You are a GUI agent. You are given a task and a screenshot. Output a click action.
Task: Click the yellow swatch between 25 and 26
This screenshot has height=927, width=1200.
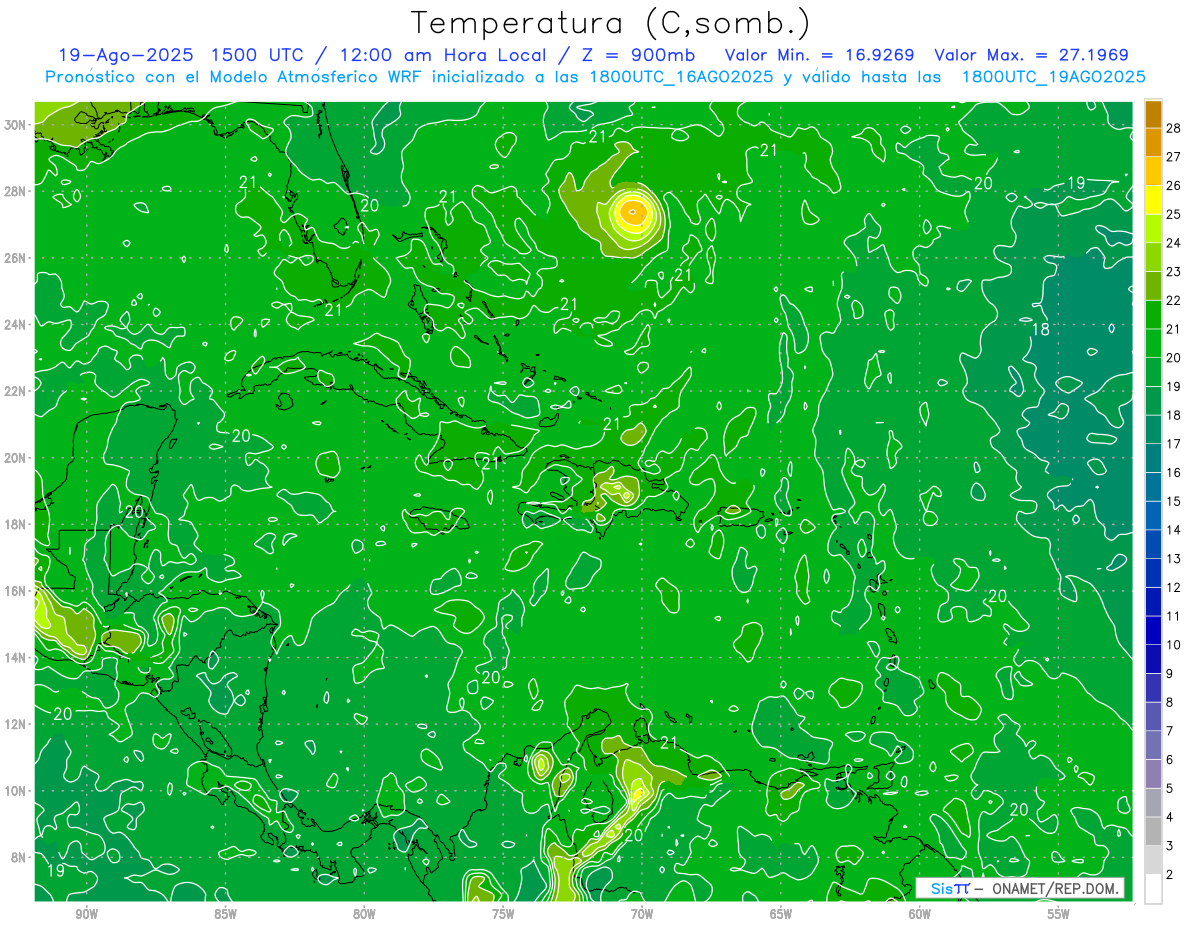pyautogui.click(x=1153, y=199)
